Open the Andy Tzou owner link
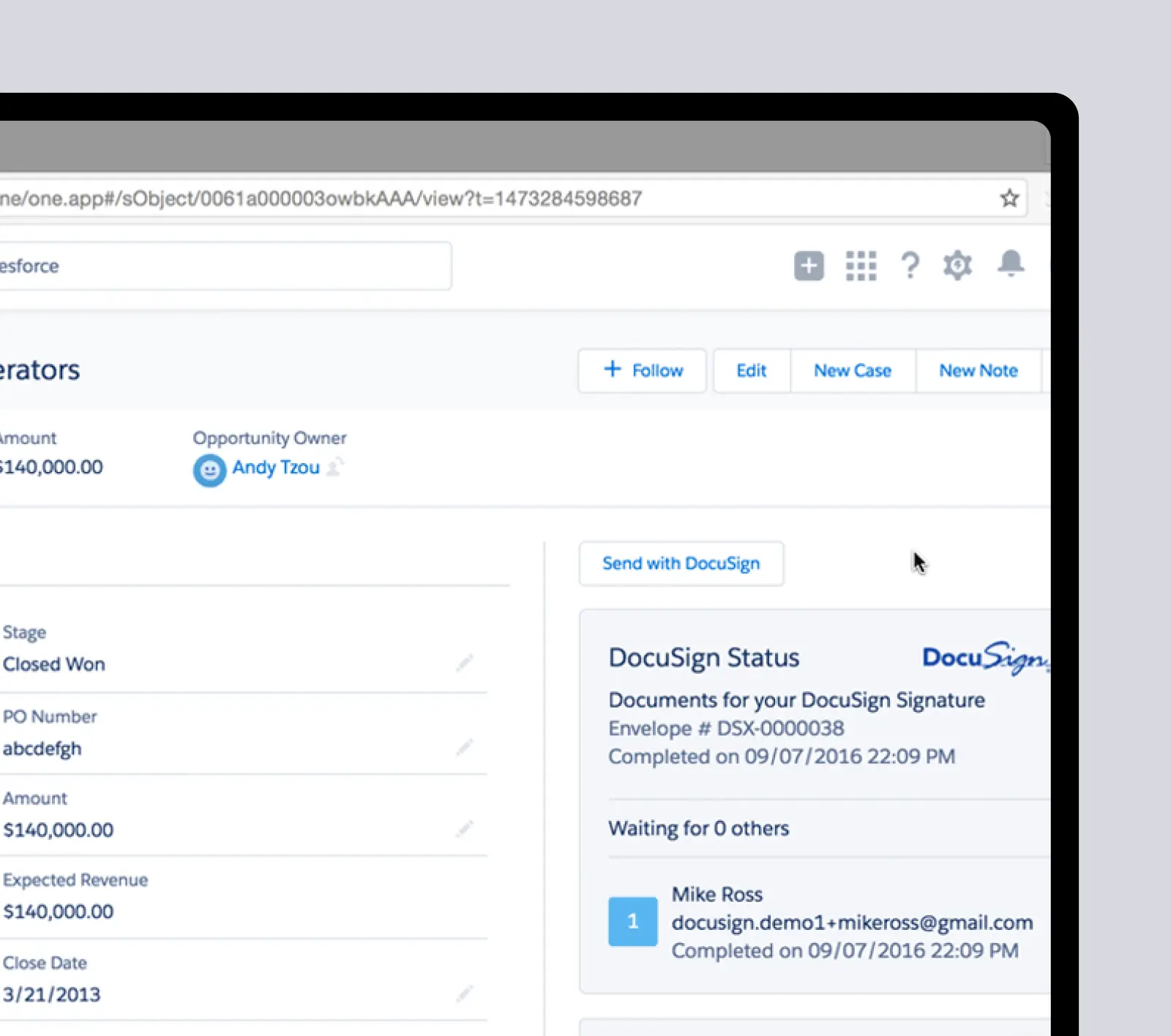Screen dimensions: 1171x1036 tap(276, 468)
